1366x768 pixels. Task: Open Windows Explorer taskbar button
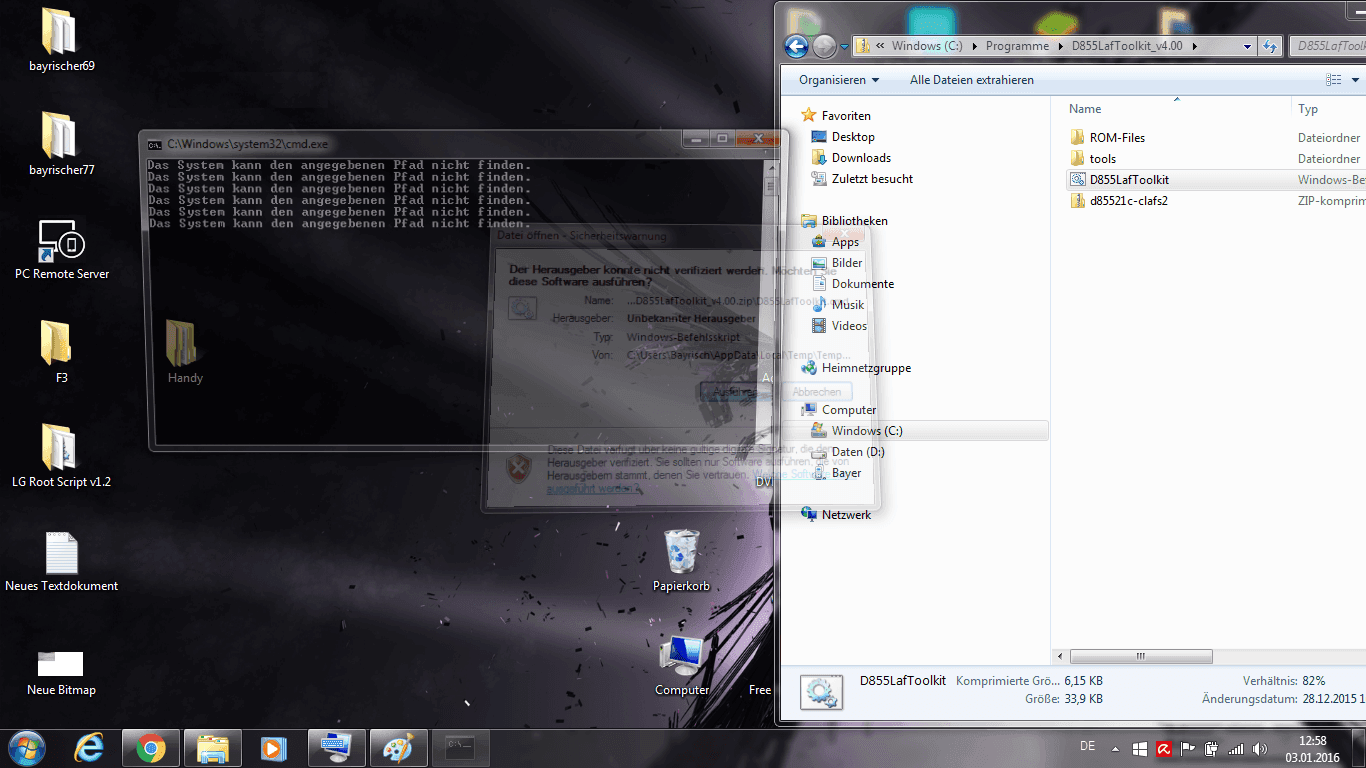coord(213,748)
